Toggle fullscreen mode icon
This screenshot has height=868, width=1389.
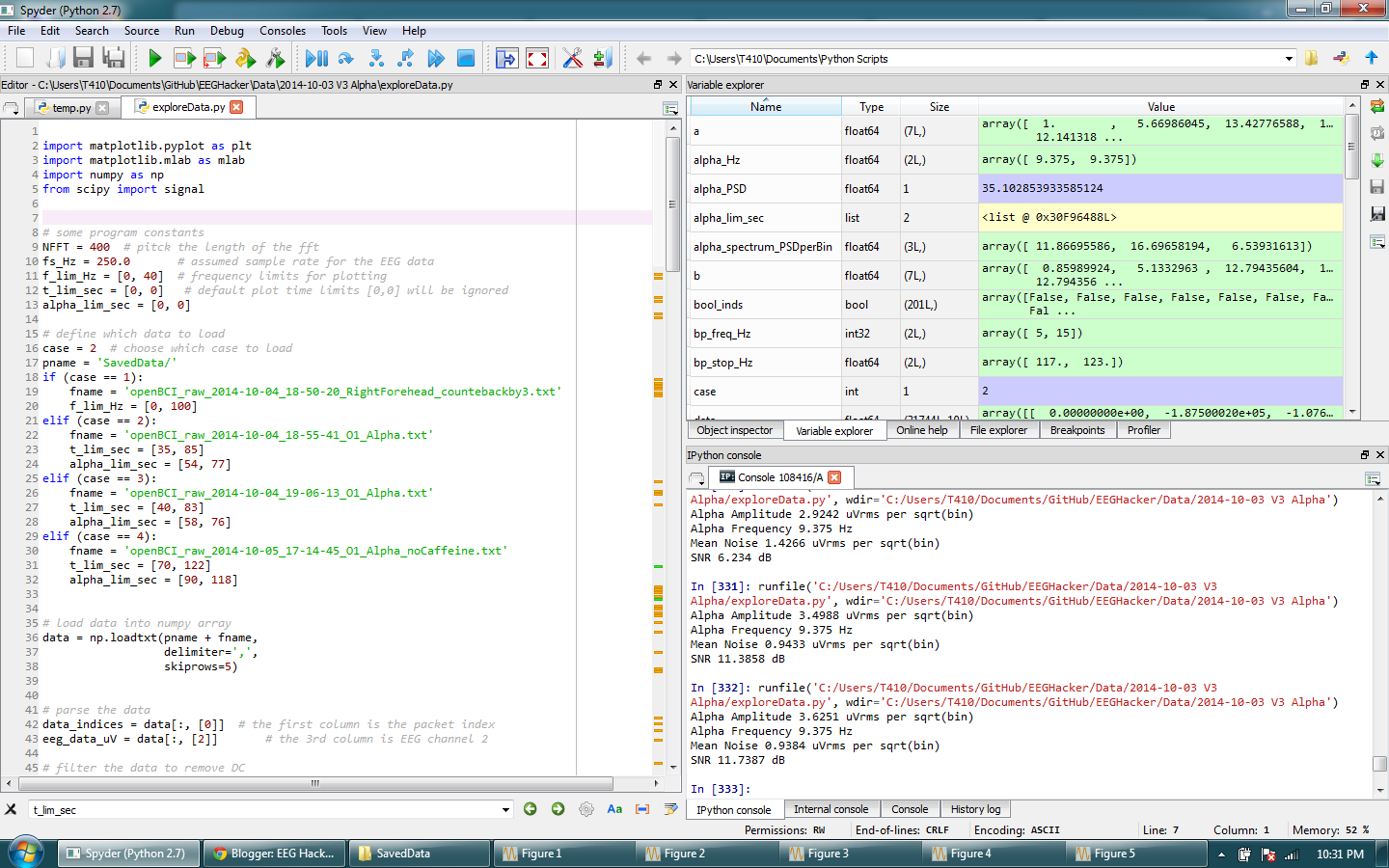[537, 58]
